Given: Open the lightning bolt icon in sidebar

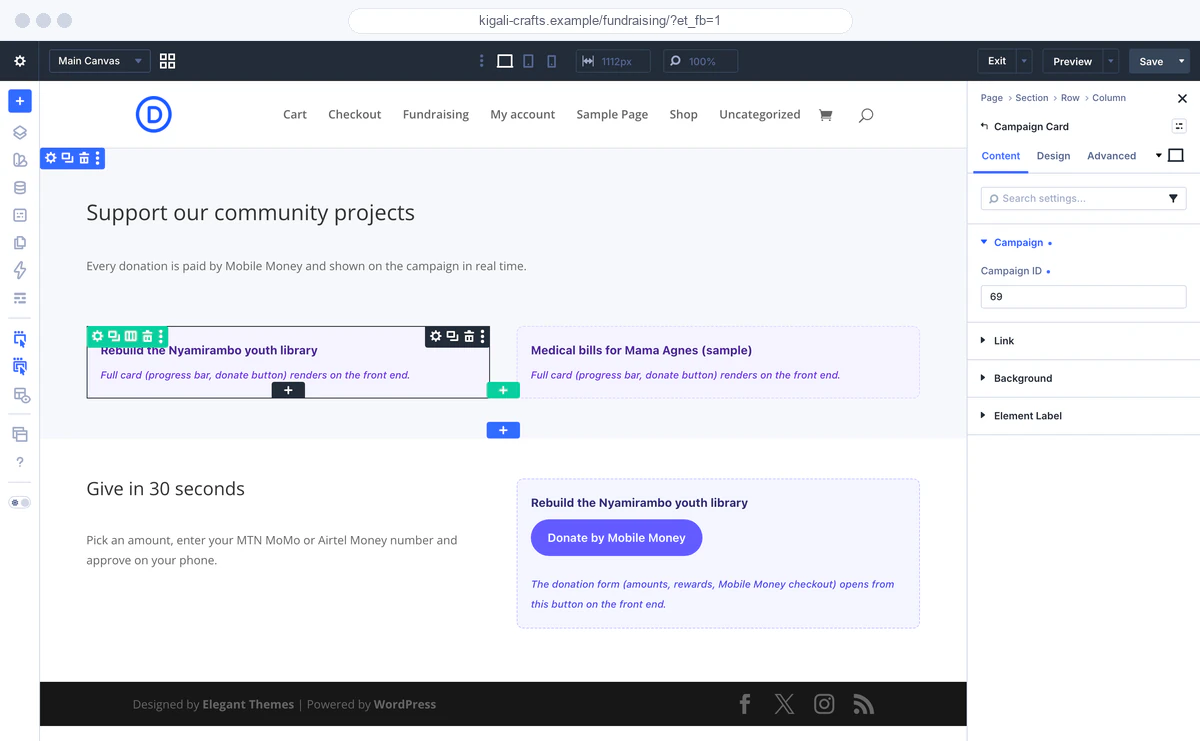Looking at the screenshot, I should point(20,270).
